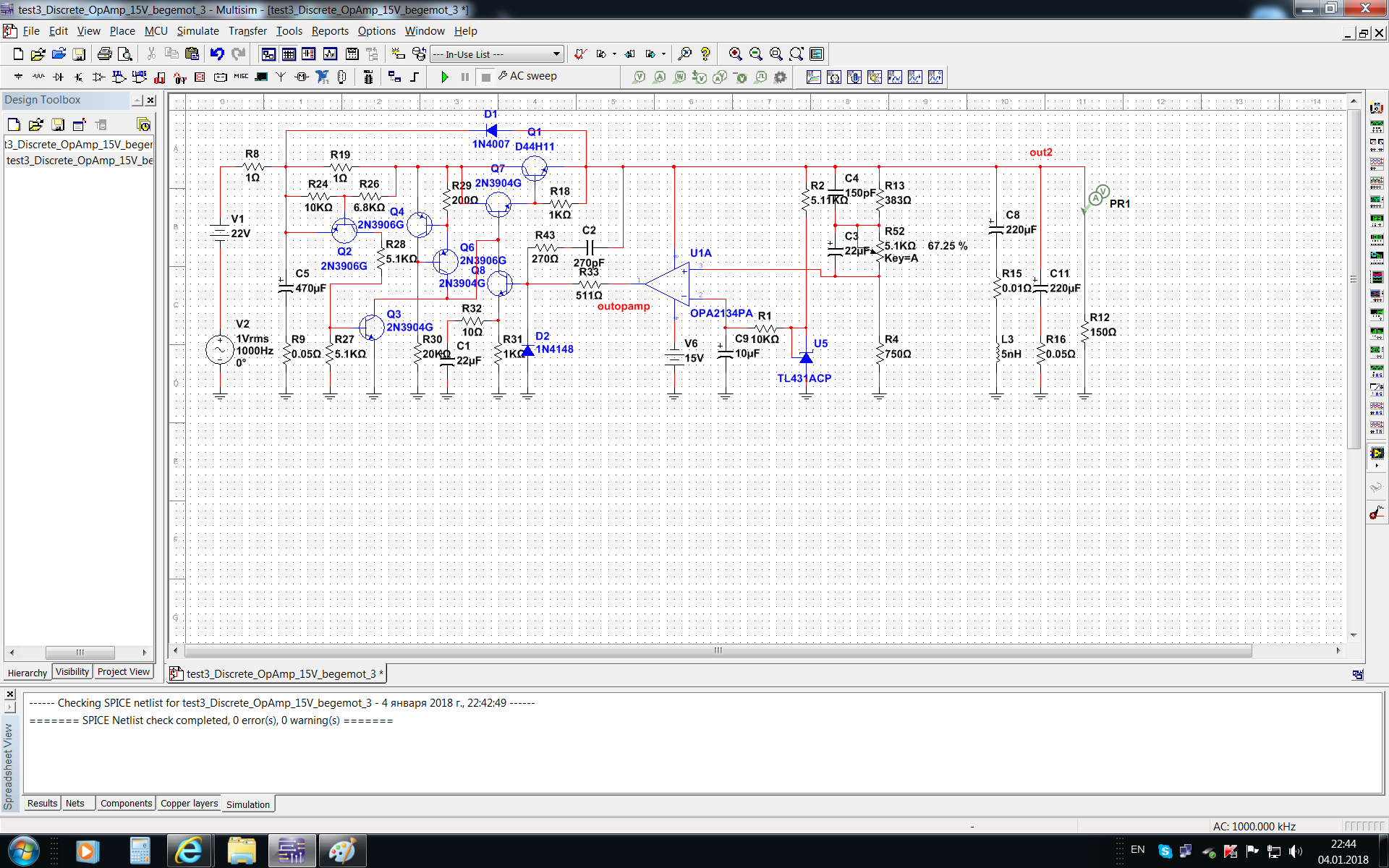
Task: Add a multimeter instrument
Action: (x=1377, y=108)
